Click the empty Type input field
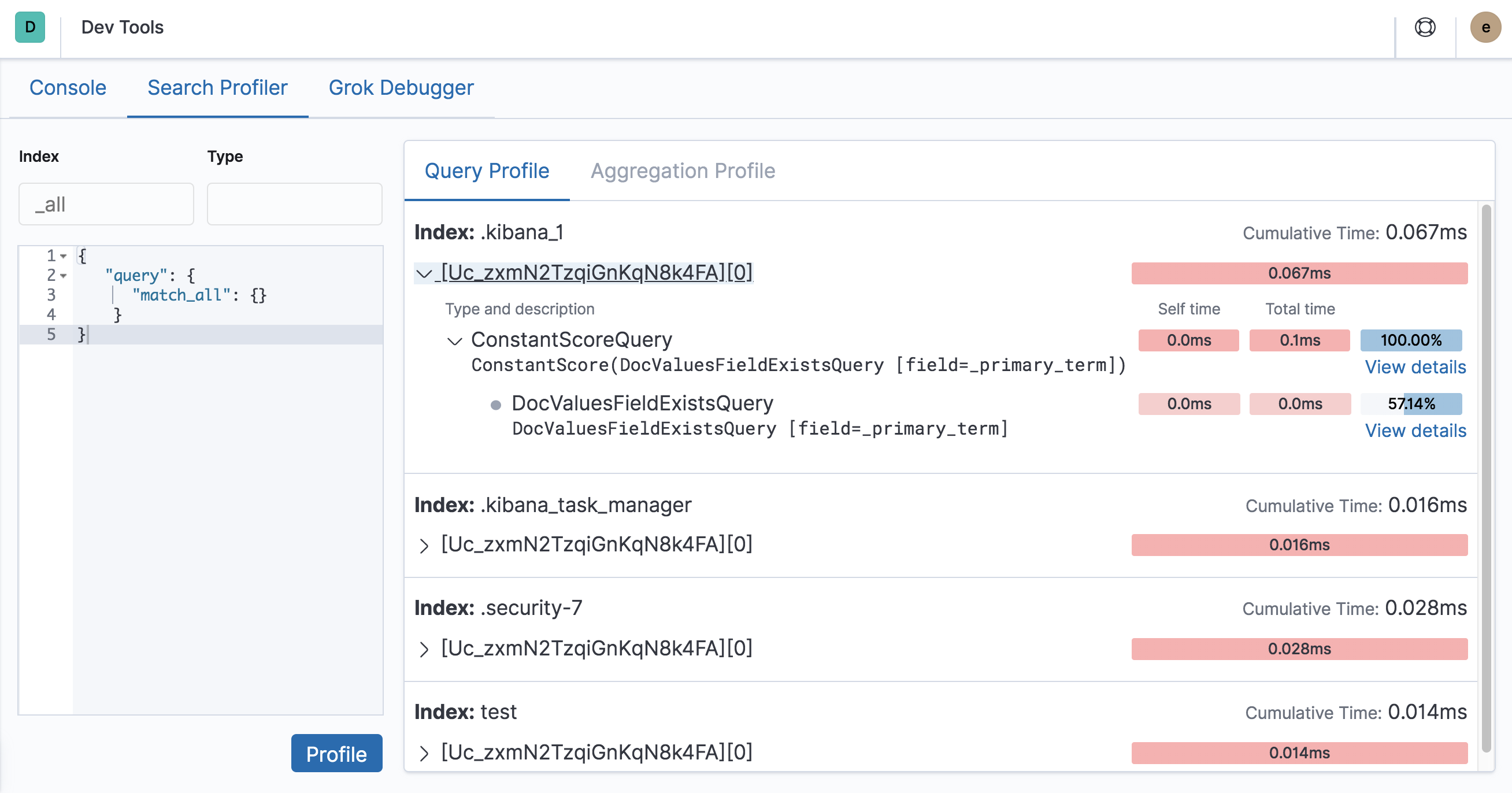Image resolution: width=1512 pixels, height=793 pixels. 294,203
